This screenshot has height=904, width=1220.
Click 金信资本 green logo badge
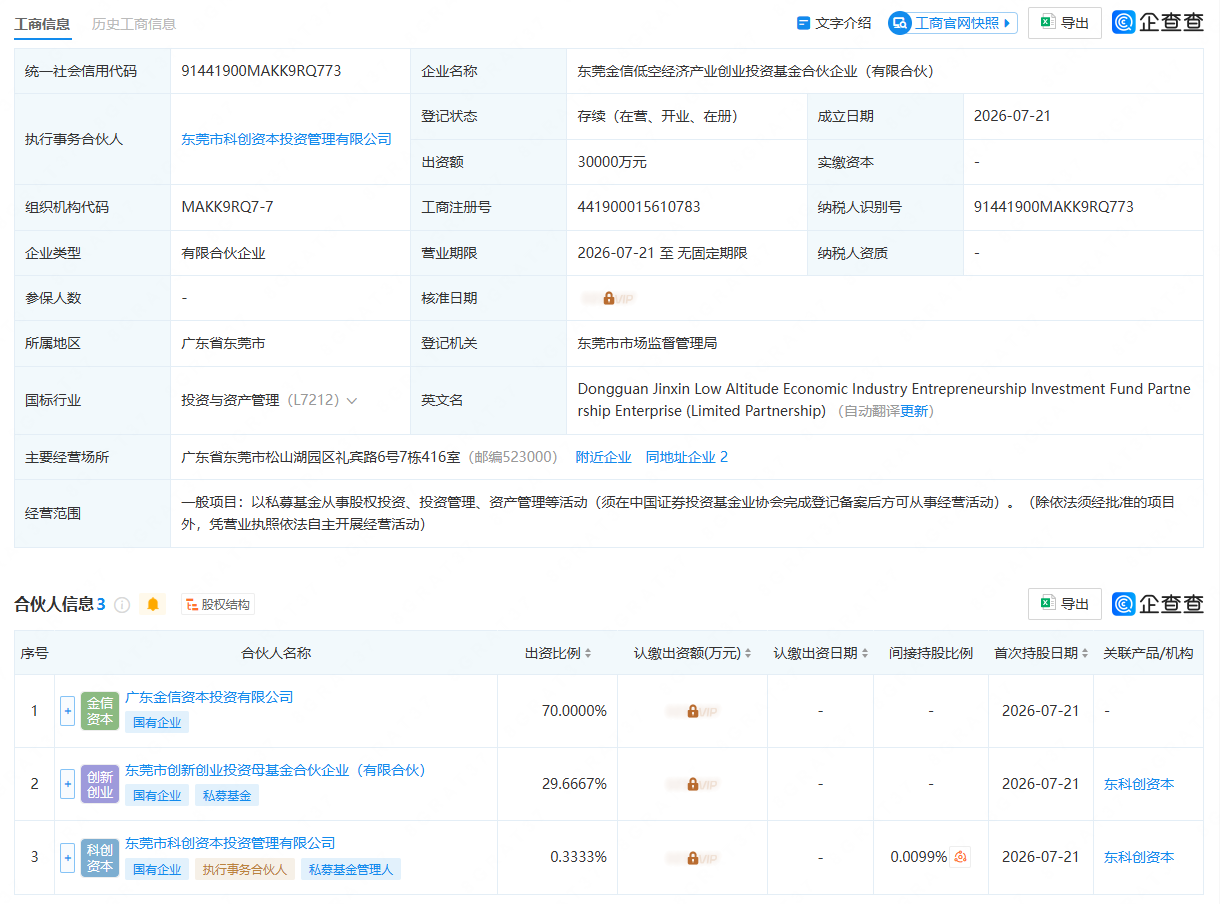pyautogui.click(x=100, y=711)
